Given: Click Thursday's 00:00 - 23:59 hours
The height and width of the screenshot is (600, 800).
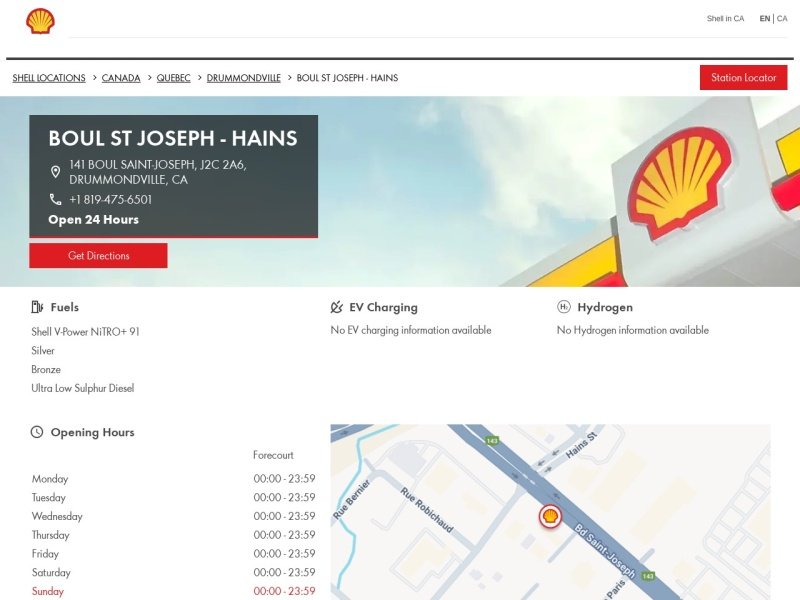Looking at the screenshot, I should [284, 535].
